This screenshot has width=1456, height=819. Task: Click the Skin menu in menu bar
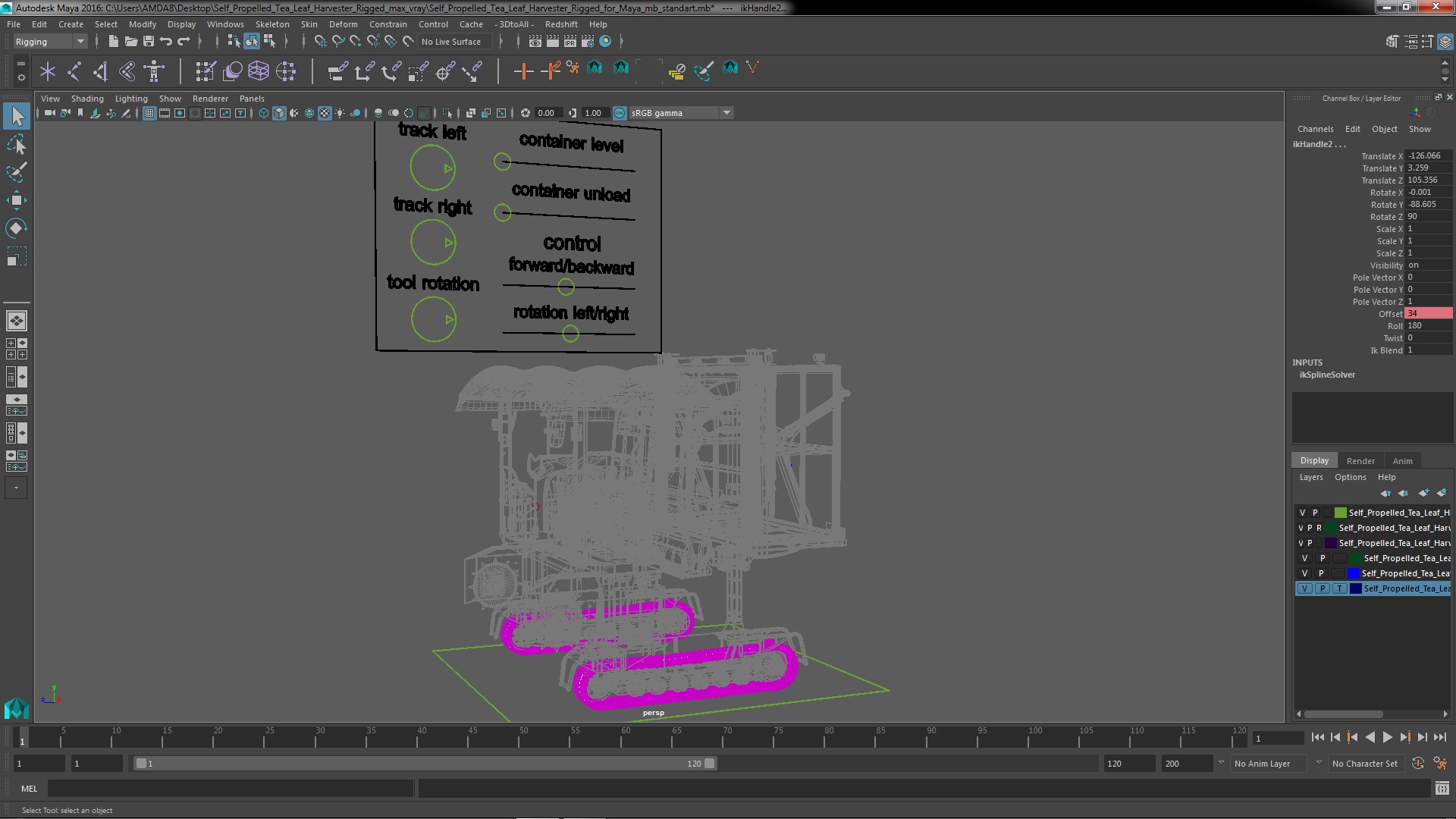pos(309,24)
